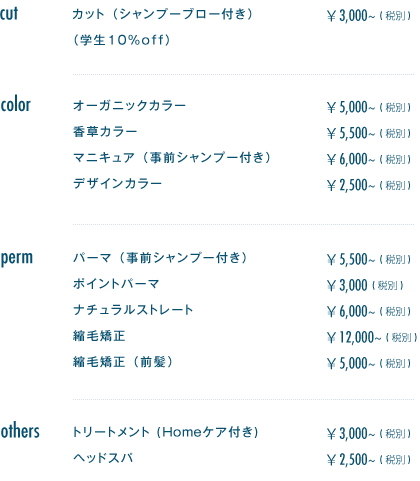This screenshot has width=420, height=481.
Task: Select 香草カラー item
Action: 105,131
